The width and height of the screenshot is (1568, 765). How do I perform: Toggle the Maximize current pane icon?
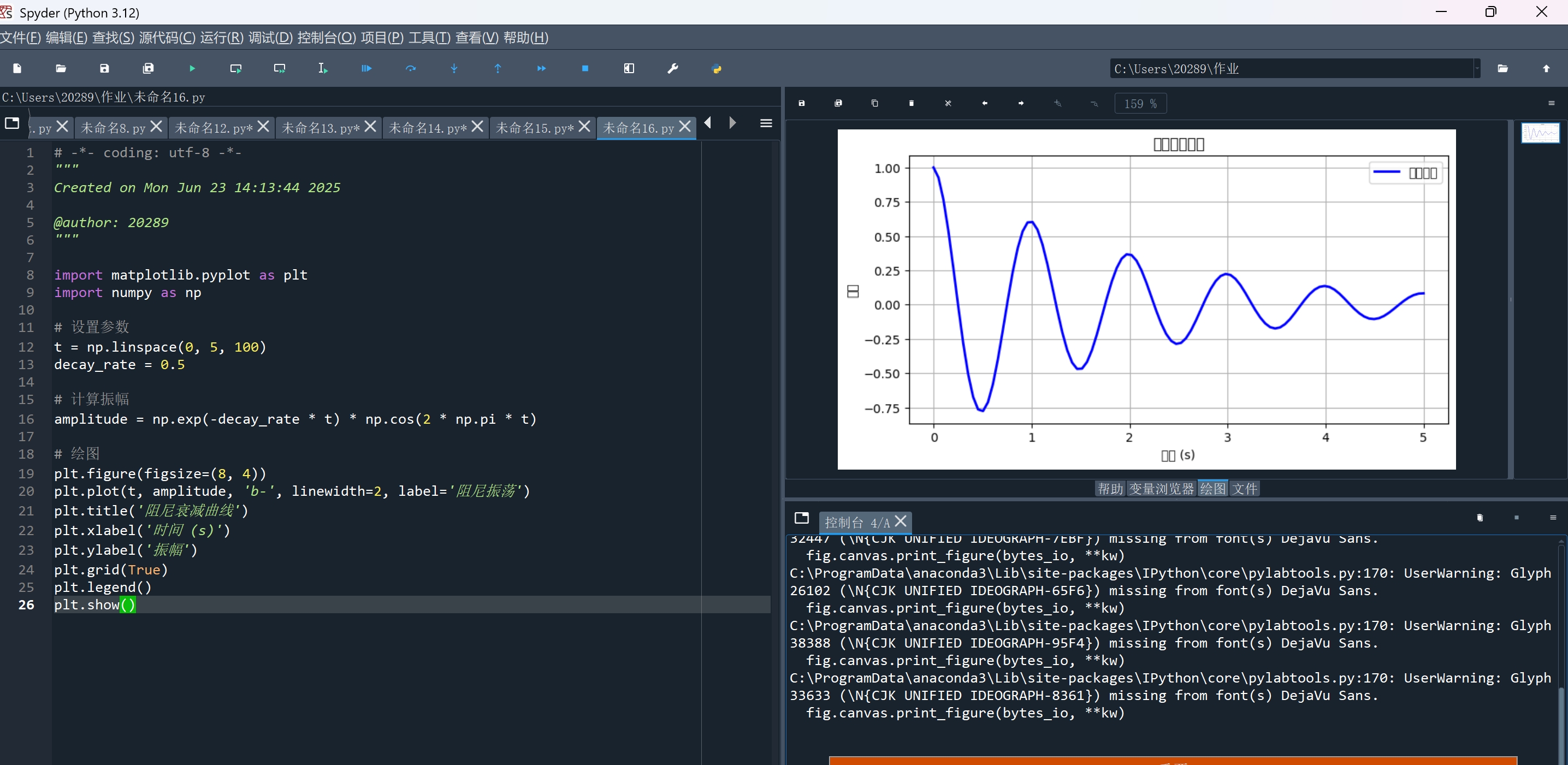(x=629, y=69)
